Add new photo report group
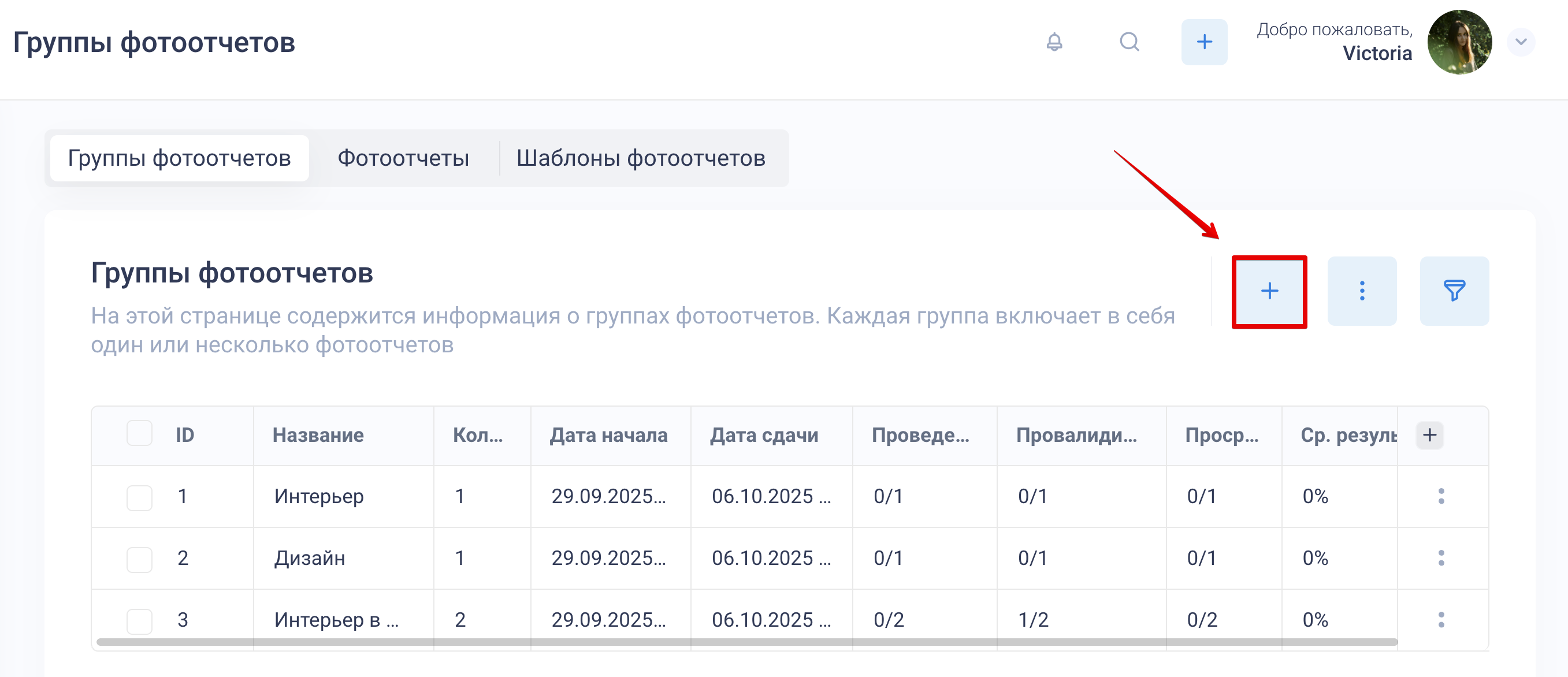This screenshot has width=1568, height=677. click(x=1269, y=291)
